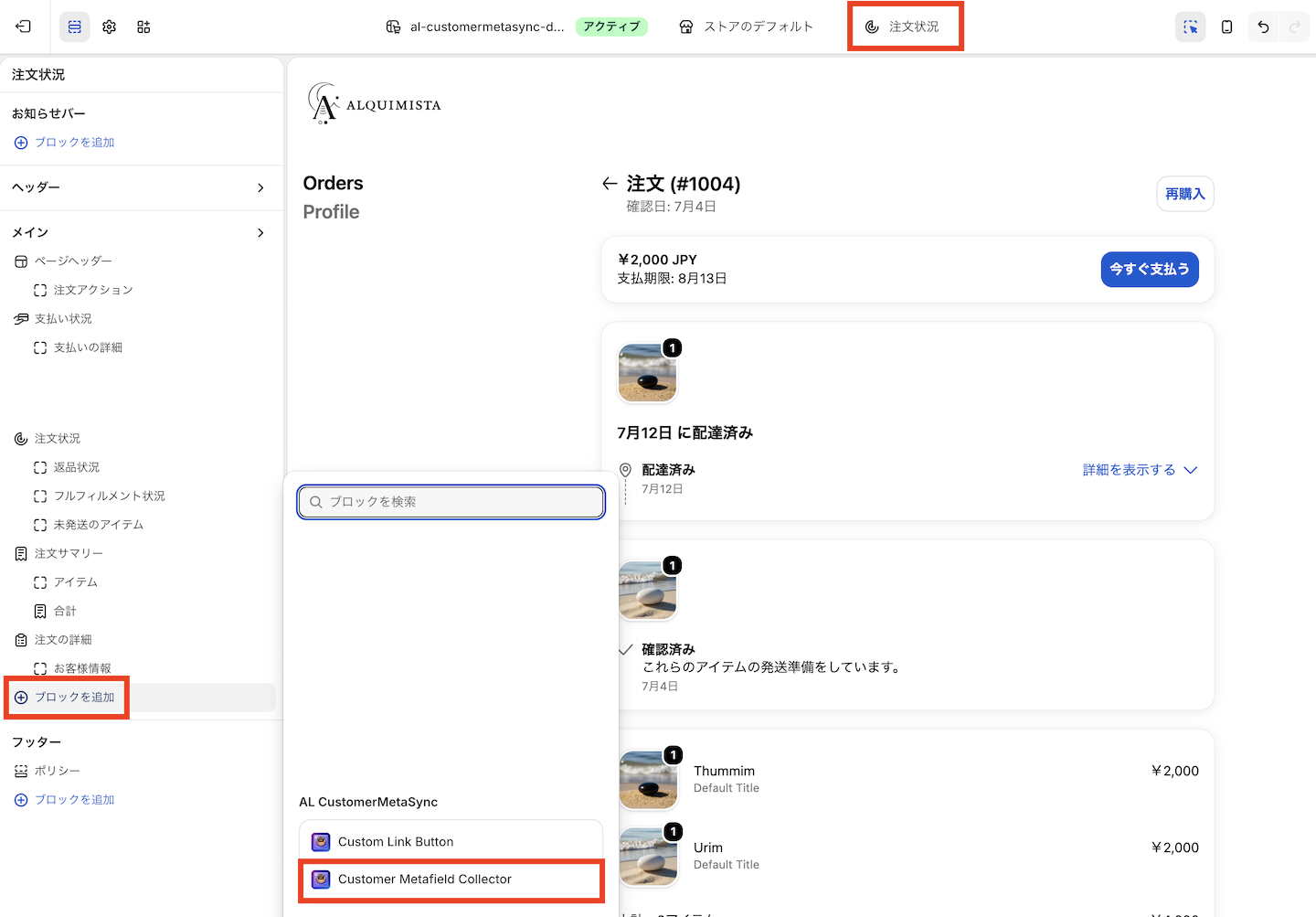Click the ブロックを検索 search field
The height and width of the screenshot is (917, 1316).
451,502
